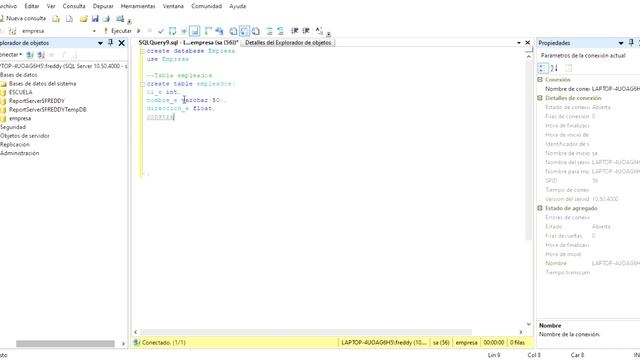The height and width of the screenshot is (360, 640).
Task: Decrease indent of selected lines
Action: [x=295, y=31]
